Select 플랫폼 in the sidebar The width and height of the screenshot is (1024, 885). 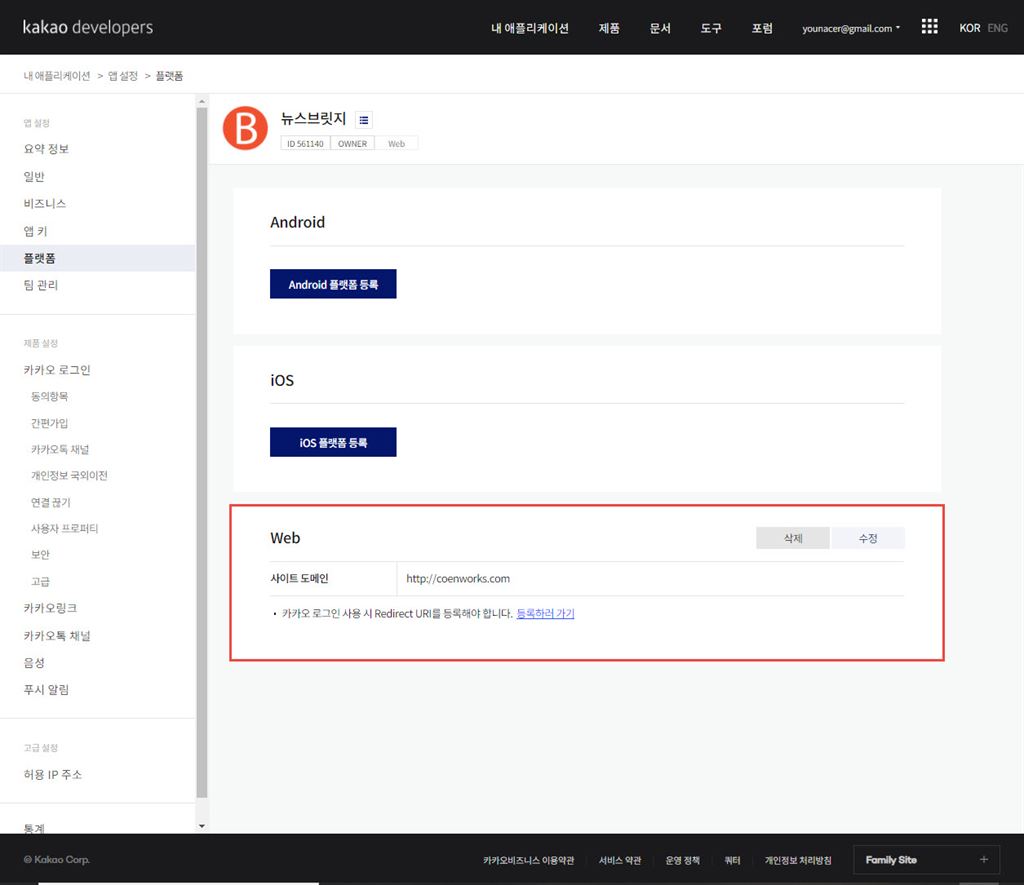[97, 258]
